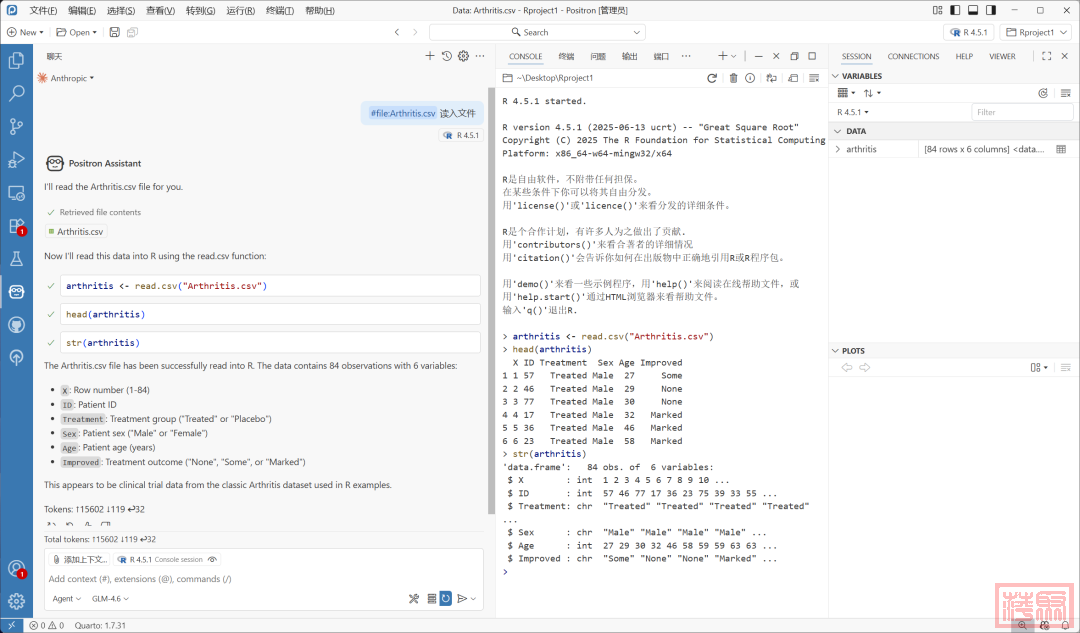Start a new chat with plus icon
Screen dimensions: 1080x633
[430, 56]
